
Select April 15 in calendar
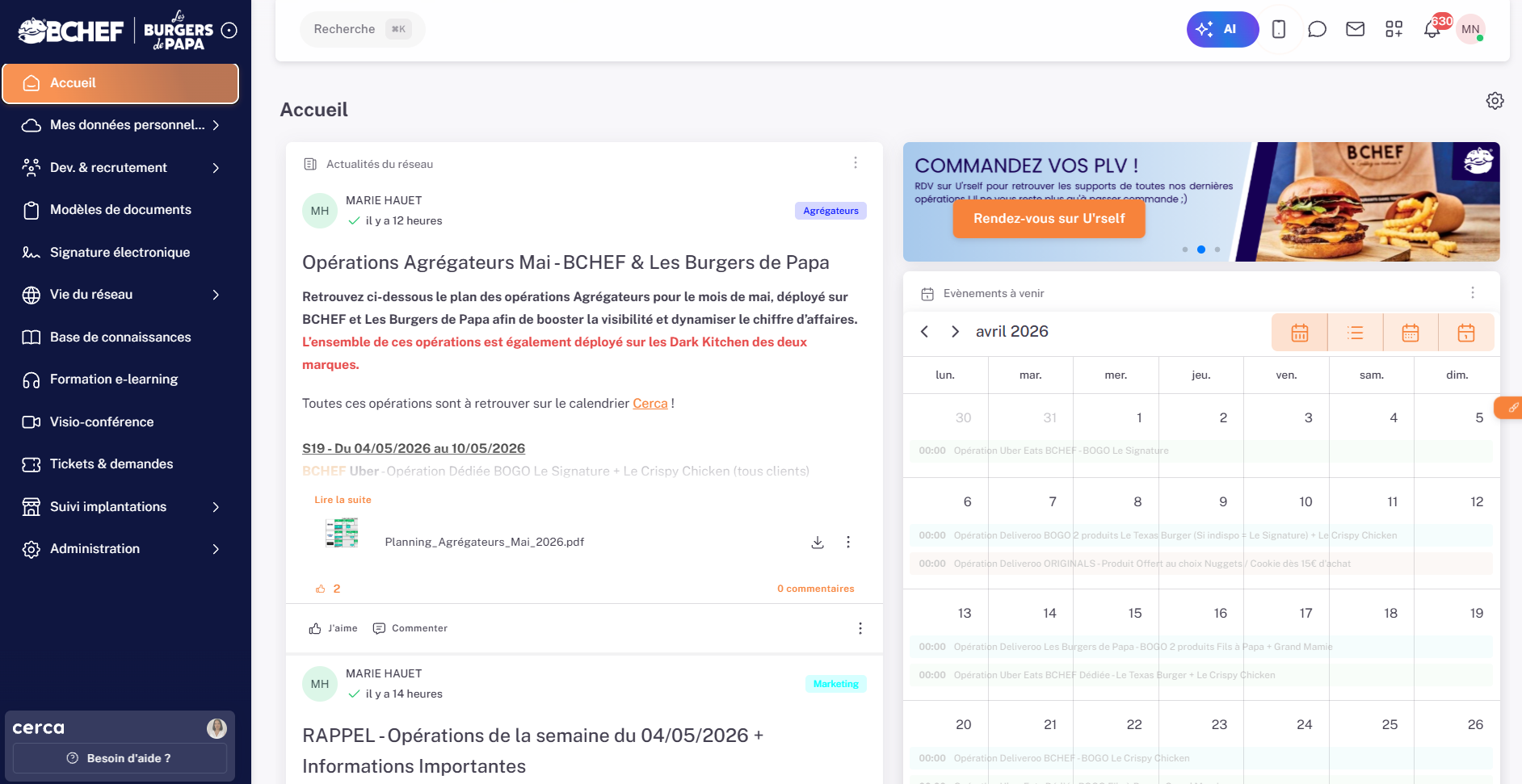[1135, 614]
